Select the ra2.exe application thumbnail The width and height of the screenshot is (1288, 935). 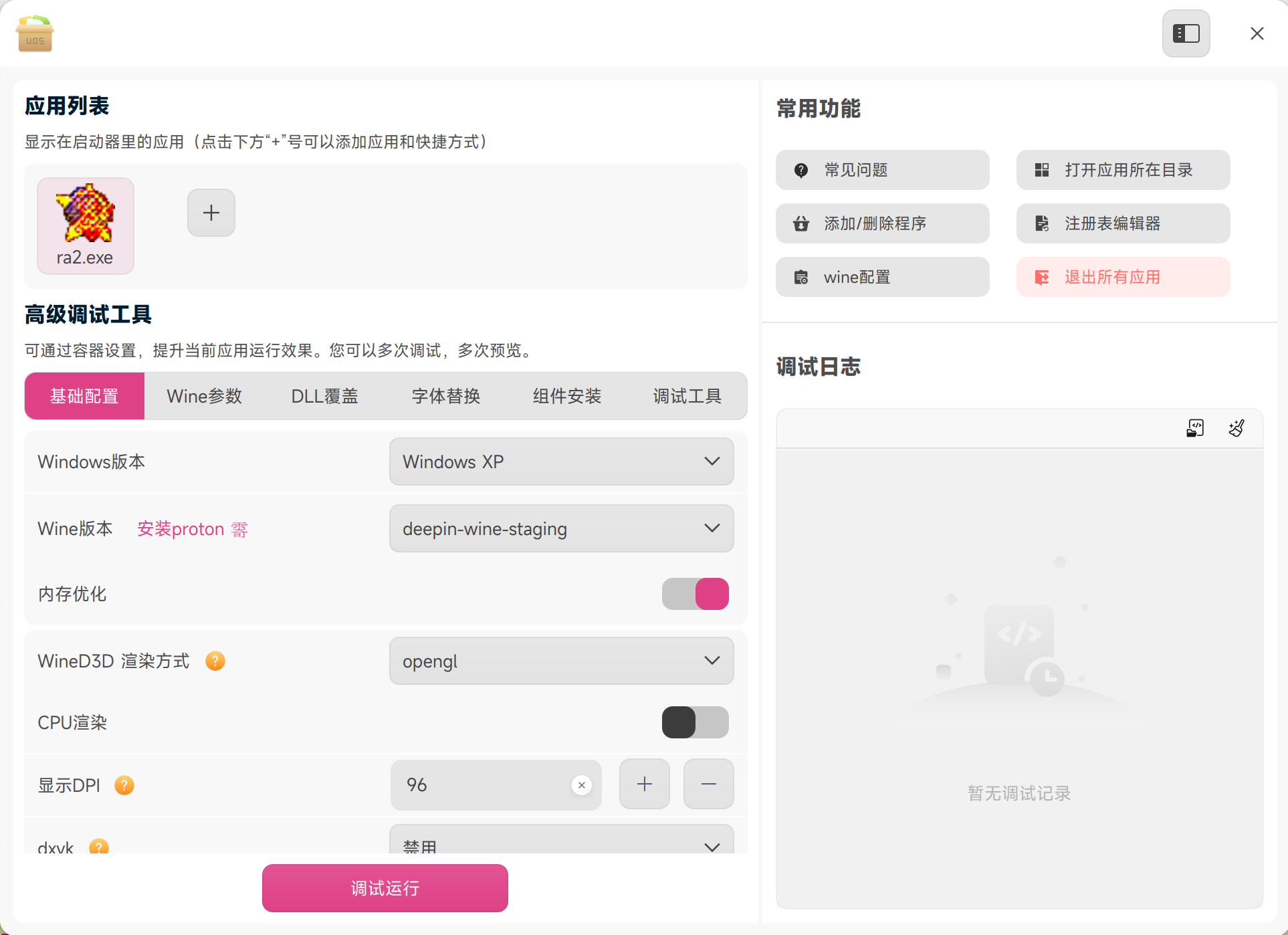[86, 225]
